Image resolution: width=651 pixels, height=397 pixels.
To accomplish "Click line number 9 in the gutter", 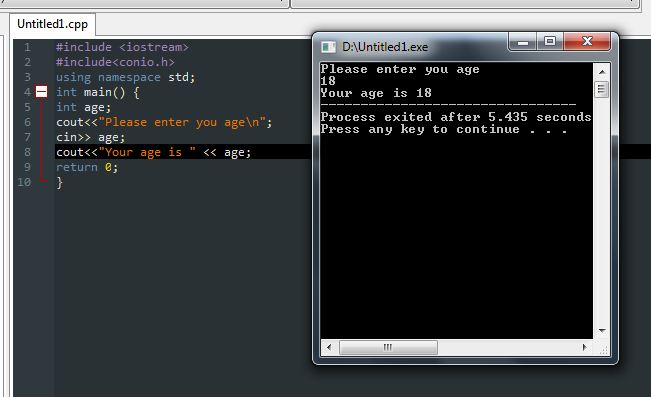I will click(x=27, y=167).
